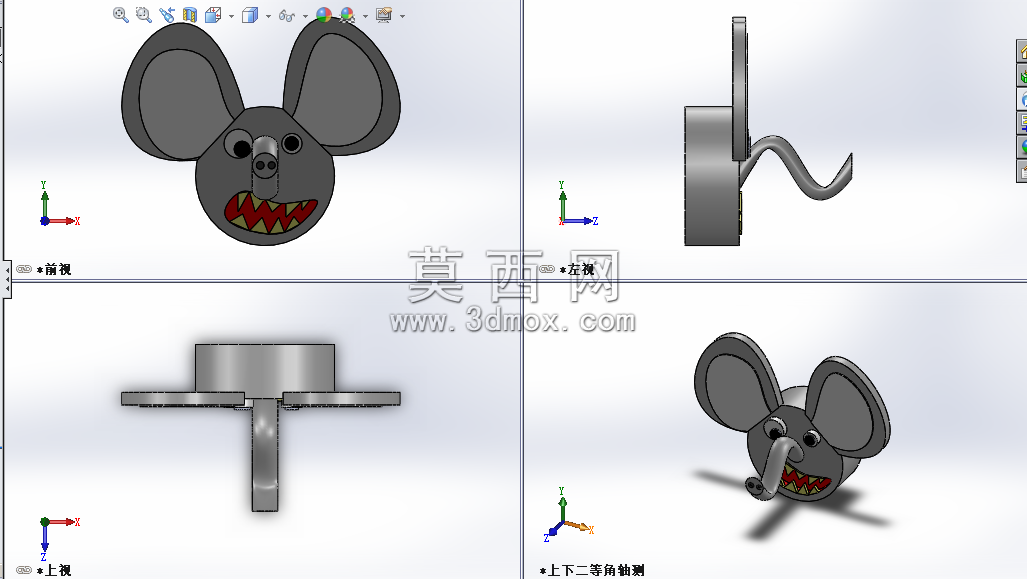Click the Apply Scene ball icon
Screen dimensions: 1027x579
point(347,15)
